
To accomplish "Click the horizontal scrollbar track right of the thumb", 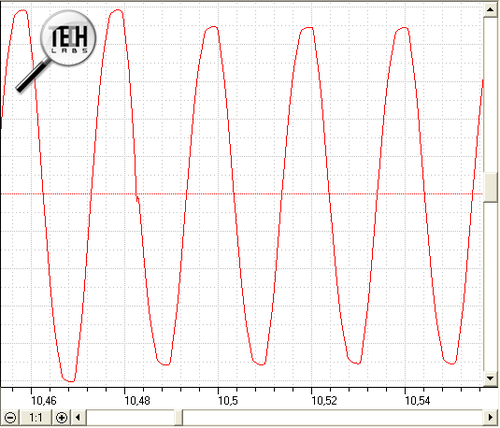I will click(333, 417).
